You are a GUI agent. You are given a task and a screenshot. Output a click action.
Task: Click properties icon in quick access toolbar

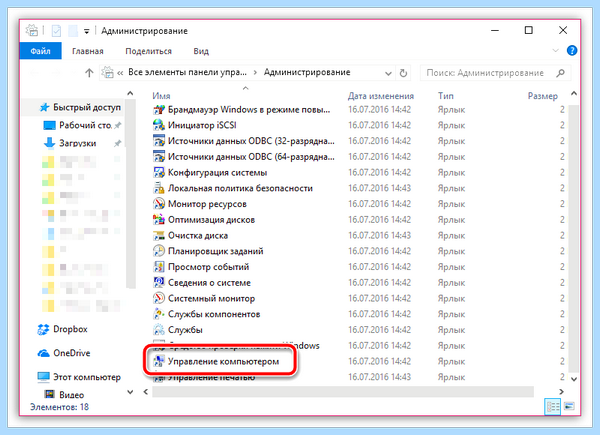pyautogui.click(x=56, y=31)
